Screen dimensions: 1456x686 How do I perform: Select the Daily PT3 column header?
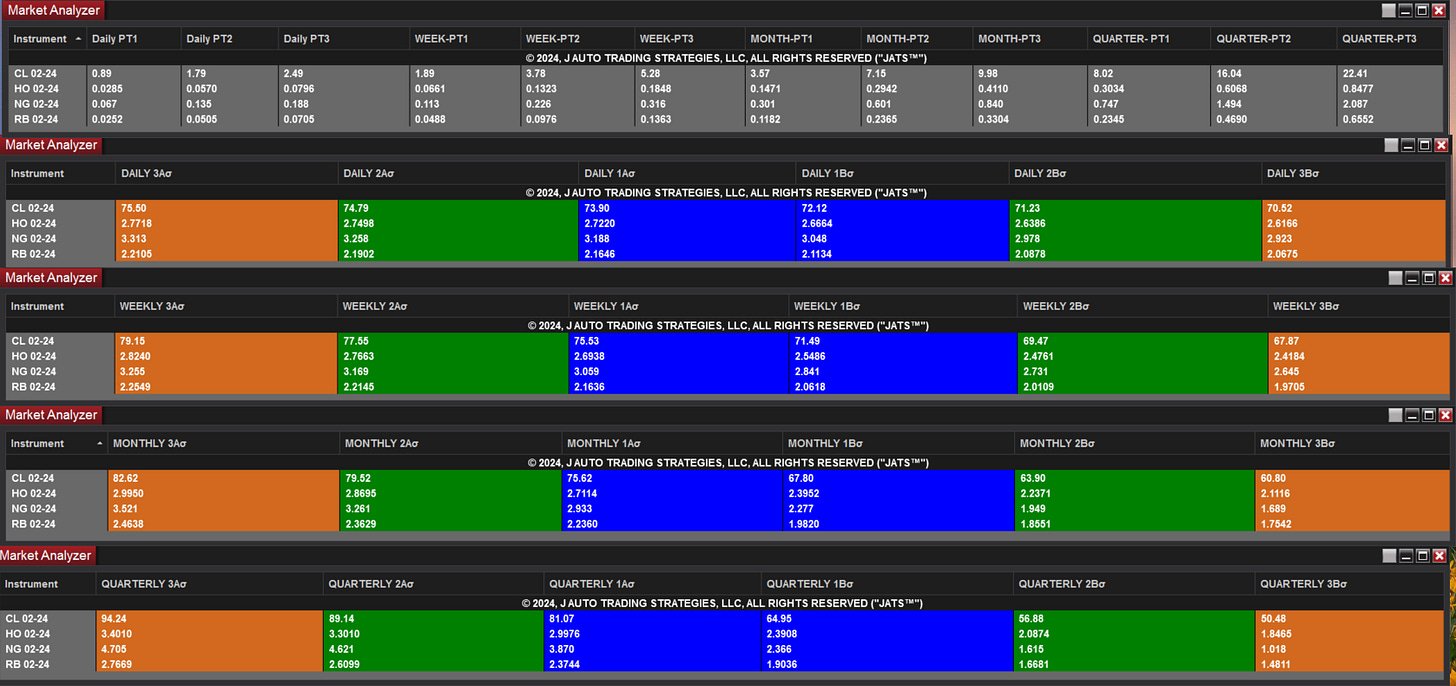pos(344,39)
